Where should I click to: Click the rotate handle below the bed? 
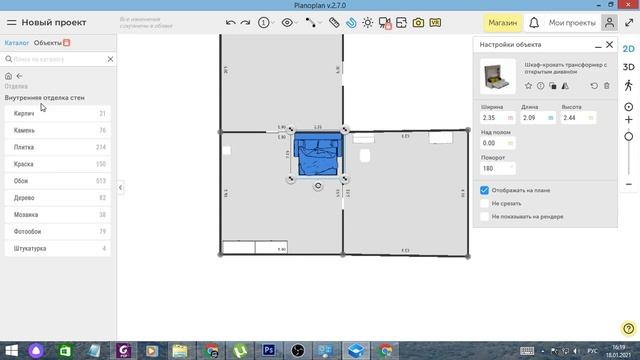[318, 186]
